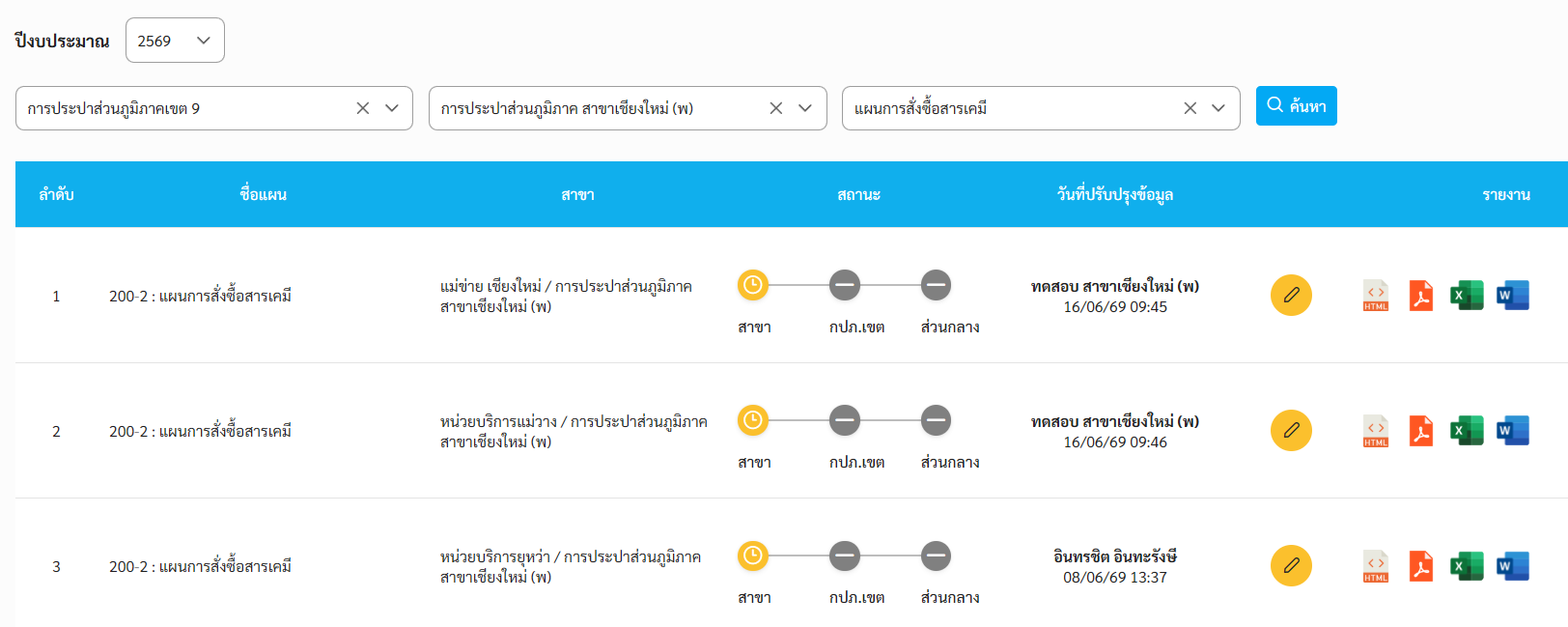Click update date 16/06/69 09:46
This screenshot has width=1568, height=627.
[x=1115, y=442]
